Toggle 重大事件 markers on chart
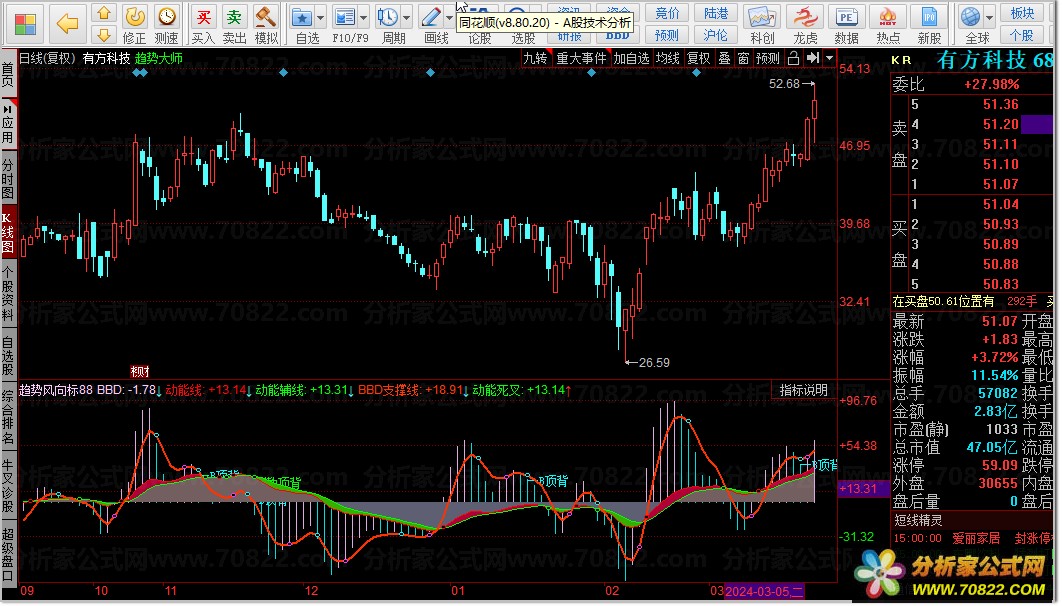Image resolution: width=1062 pixels, height=606 pixels. pos(581,59)
